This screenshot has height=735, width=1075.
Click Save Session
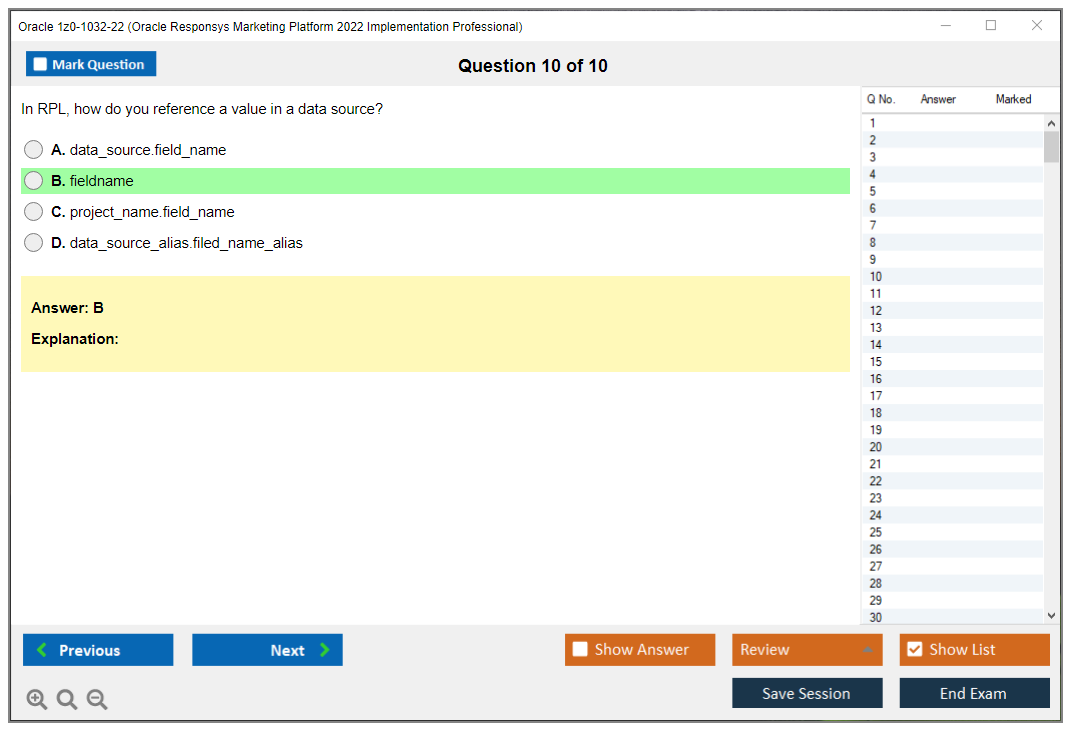807,692
